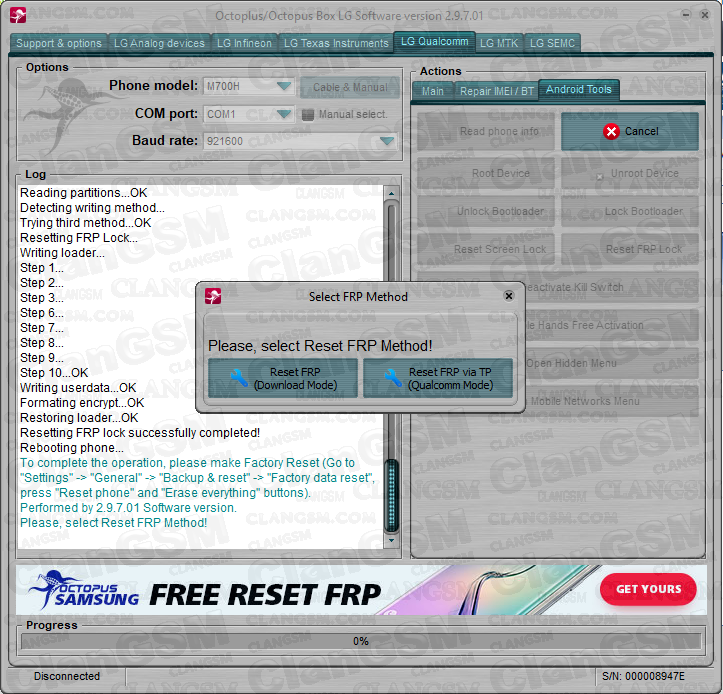The height and width of the screenshot is (694, 723).
Task: Click the wrench icon on Reset FRP via TP
Action: tap(393, 378)
